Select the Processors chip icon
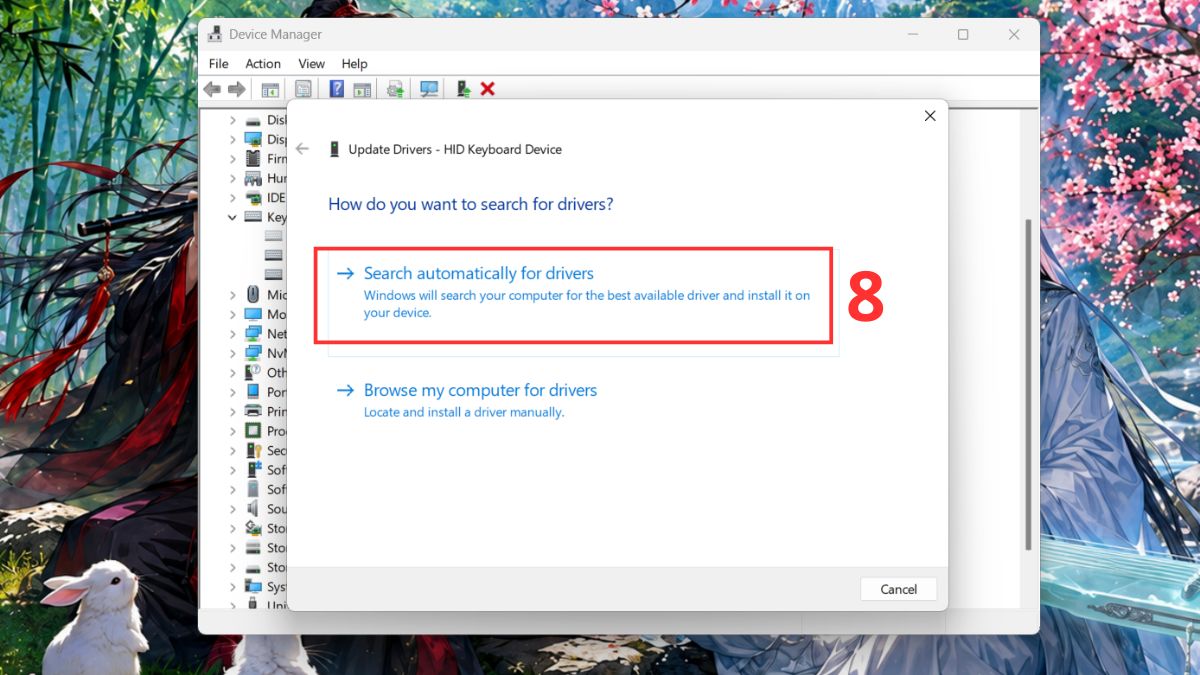Image resolution: width=1200 pixels, height=675 pixels. 253,431
